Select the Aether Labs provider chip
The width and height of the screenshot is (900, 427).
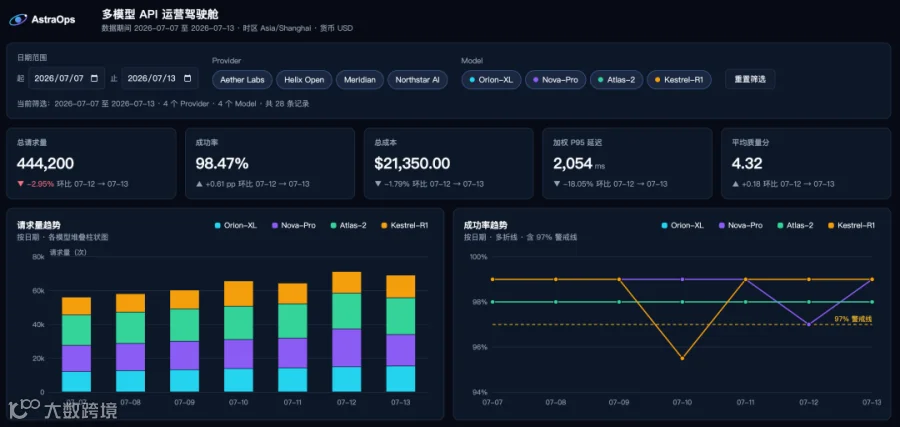click(x=242, y=80)
